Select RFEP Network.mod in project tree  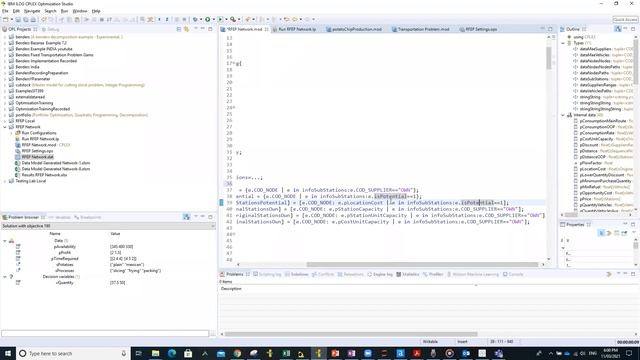(x=39, y=145)
